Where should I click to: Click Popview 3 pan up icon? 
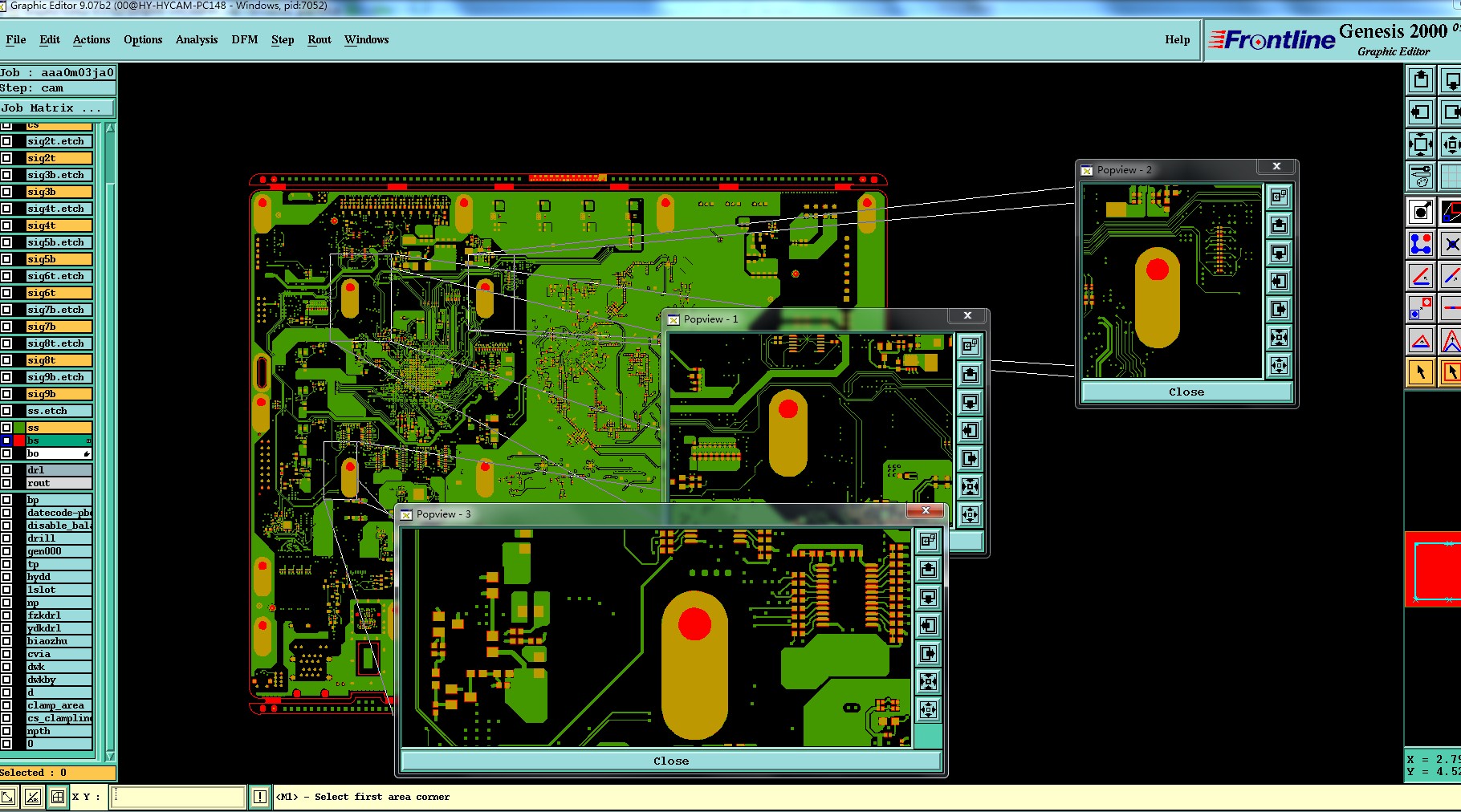(928, 570)
